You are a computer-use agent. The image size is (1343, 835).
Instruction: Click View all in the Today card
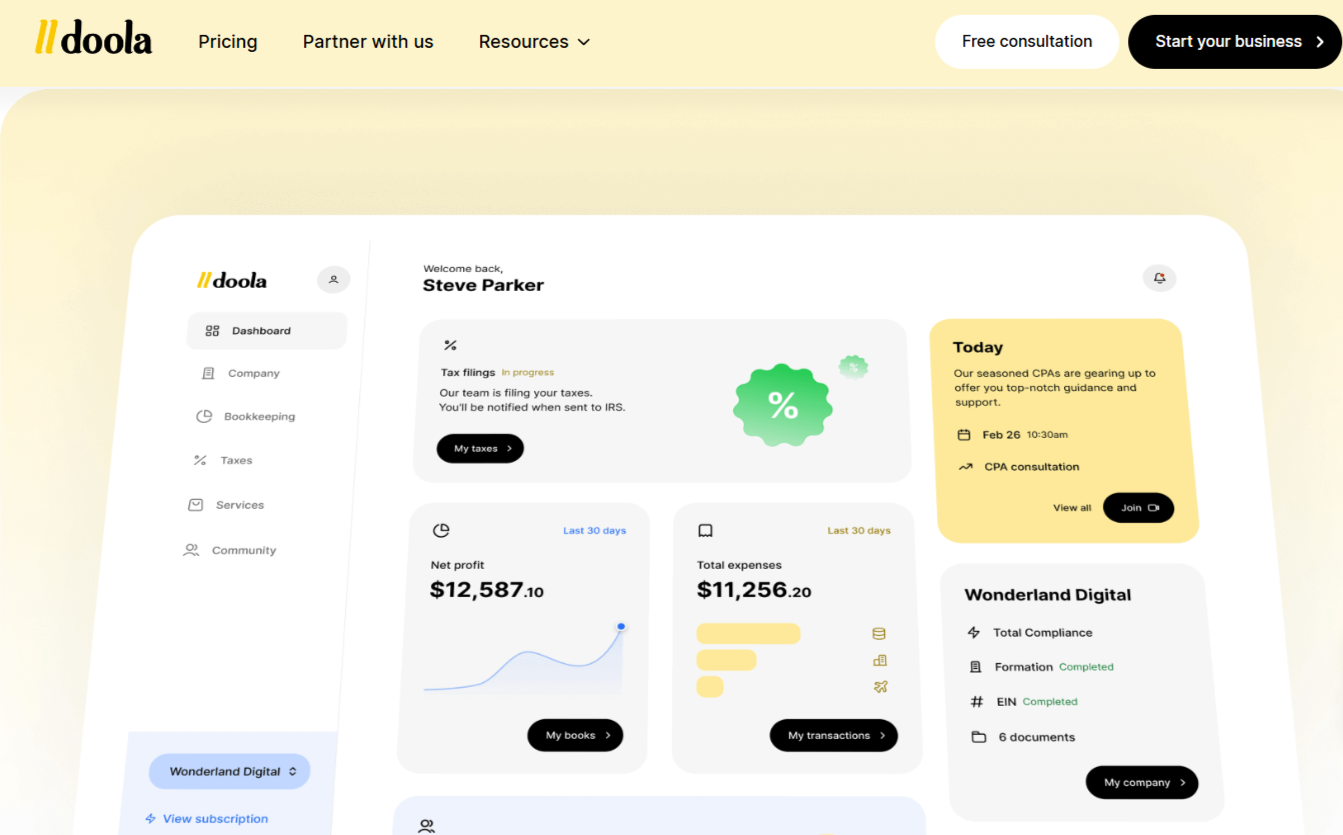click(1072, 508)
